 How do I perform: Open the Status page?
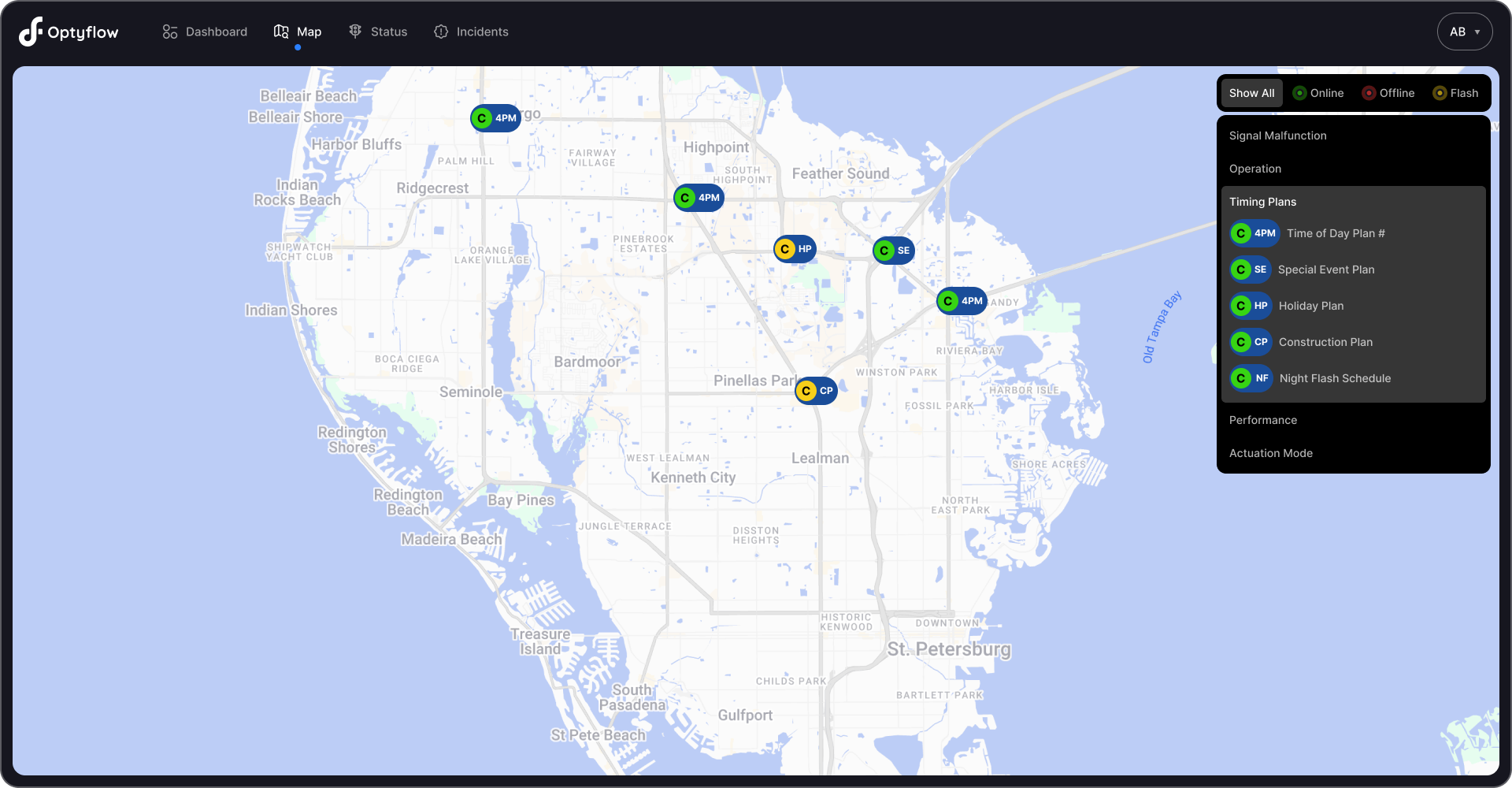378,32
